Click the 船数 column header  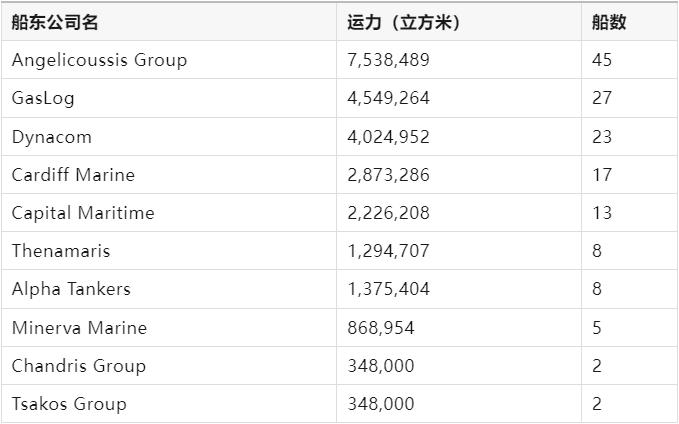click(x=609, y=22)
